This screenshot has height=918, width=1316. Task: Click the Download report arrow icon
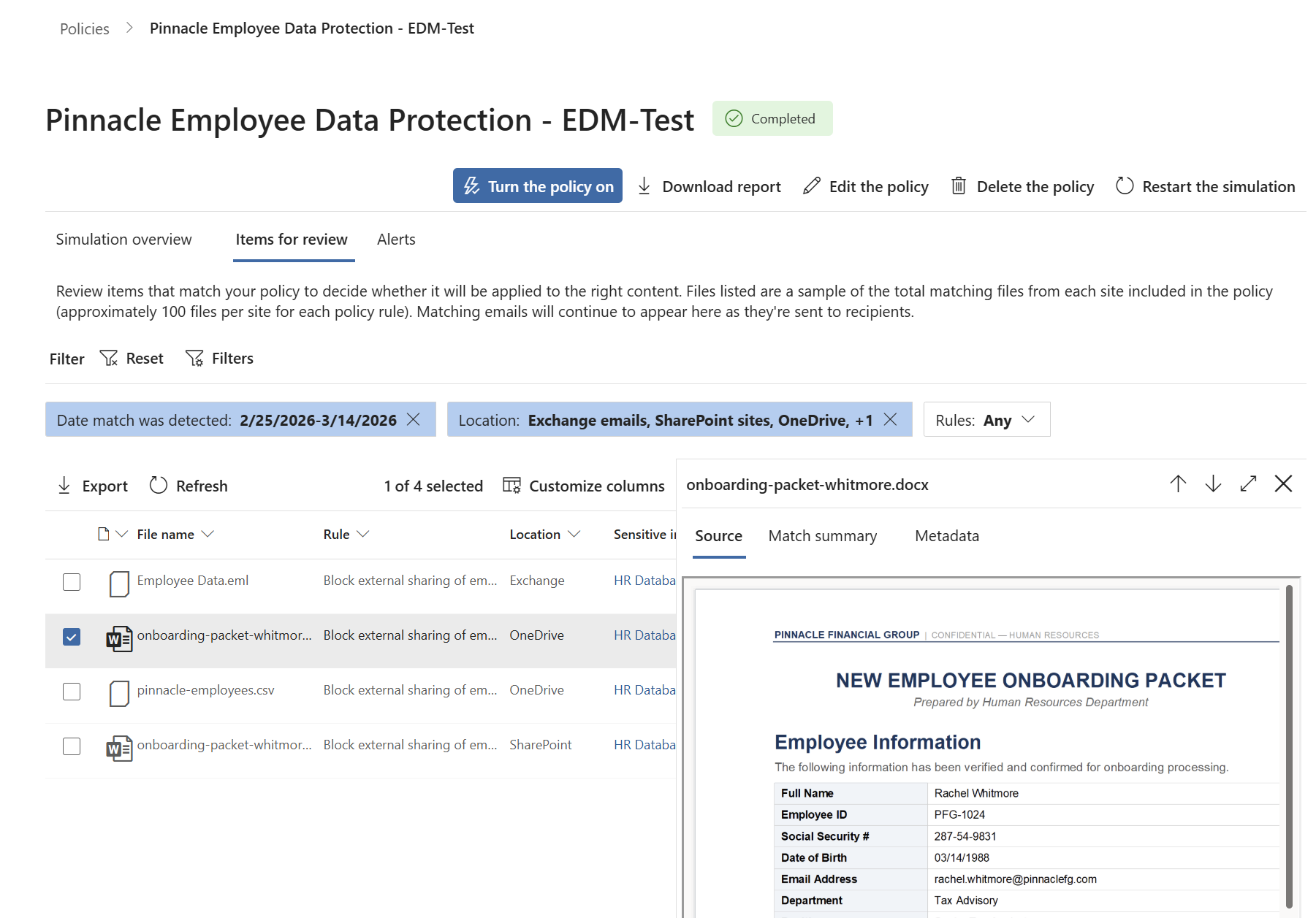point(644,186)
